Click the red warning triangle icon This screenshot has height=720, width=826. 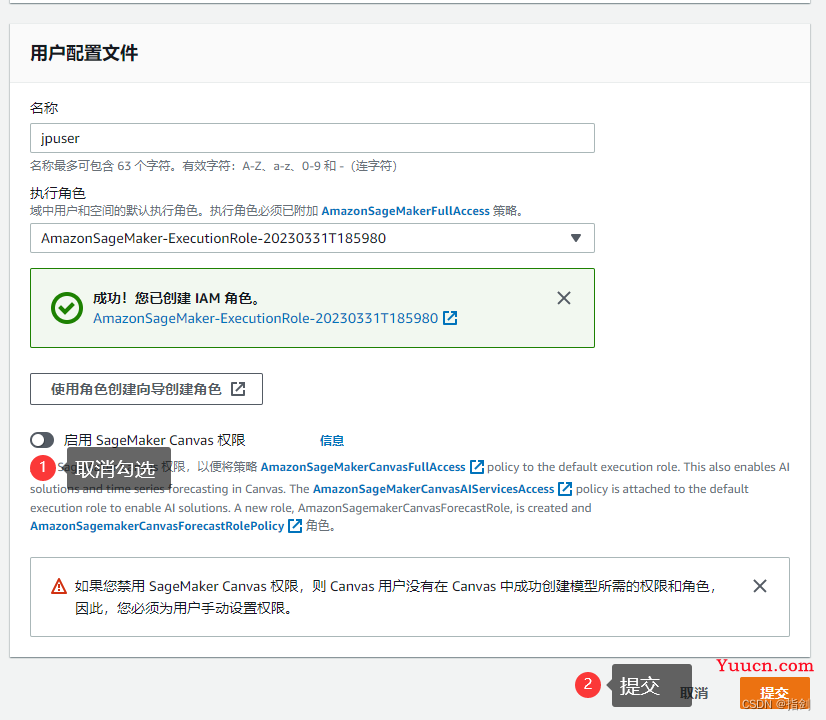59,586
